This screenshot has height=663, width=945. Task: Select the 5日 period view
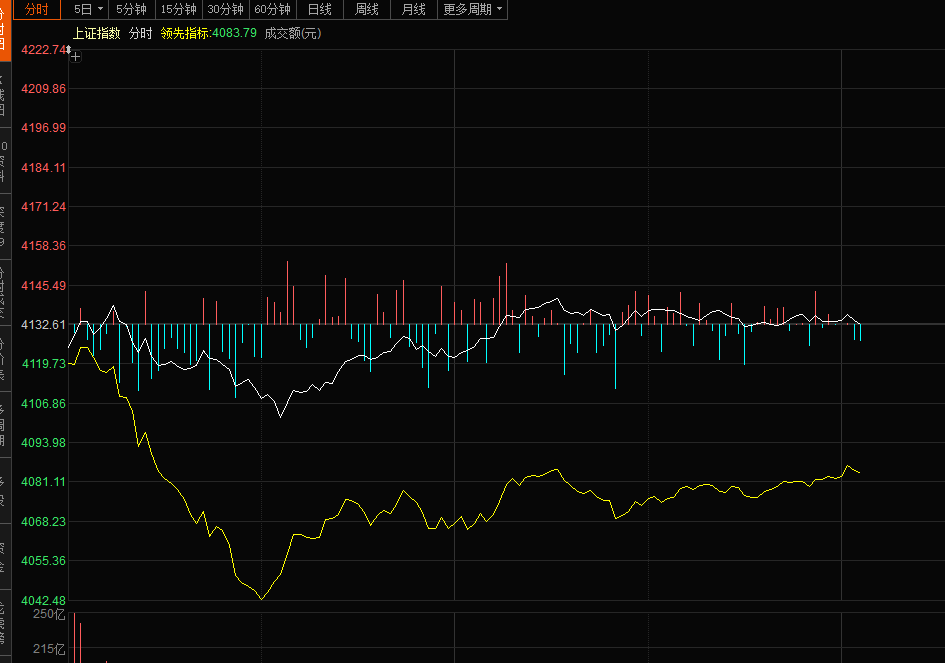pyautogui.click(x=83, y=9)
